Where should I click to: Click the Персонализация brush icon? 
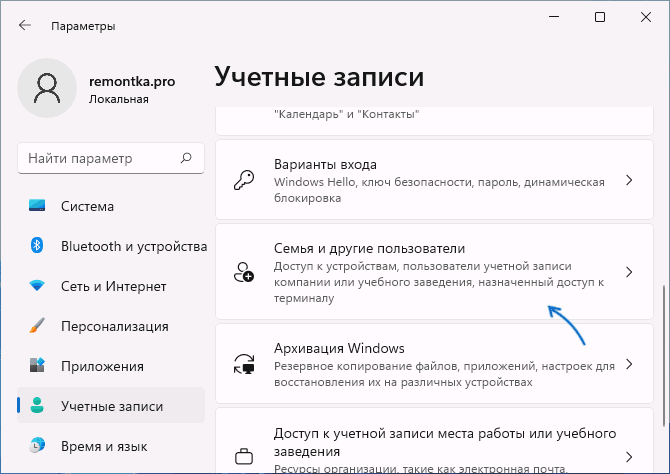point(37,326)
